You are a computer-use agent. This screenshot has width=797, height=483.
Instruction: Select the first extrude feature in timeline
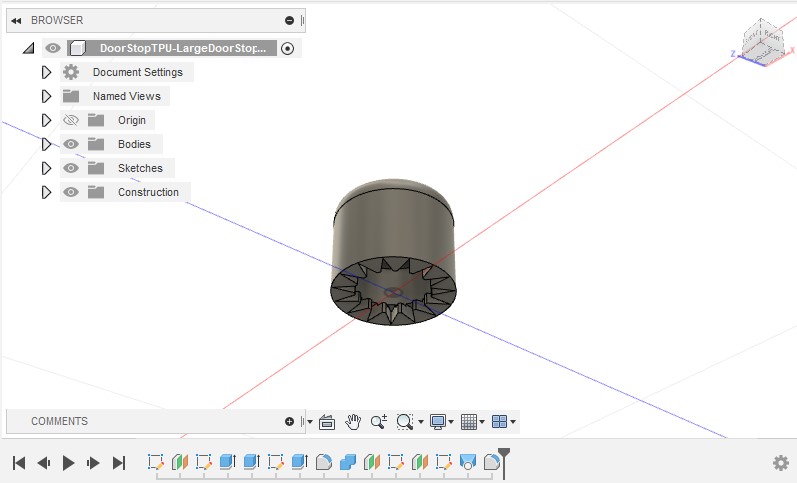[227, 462]
